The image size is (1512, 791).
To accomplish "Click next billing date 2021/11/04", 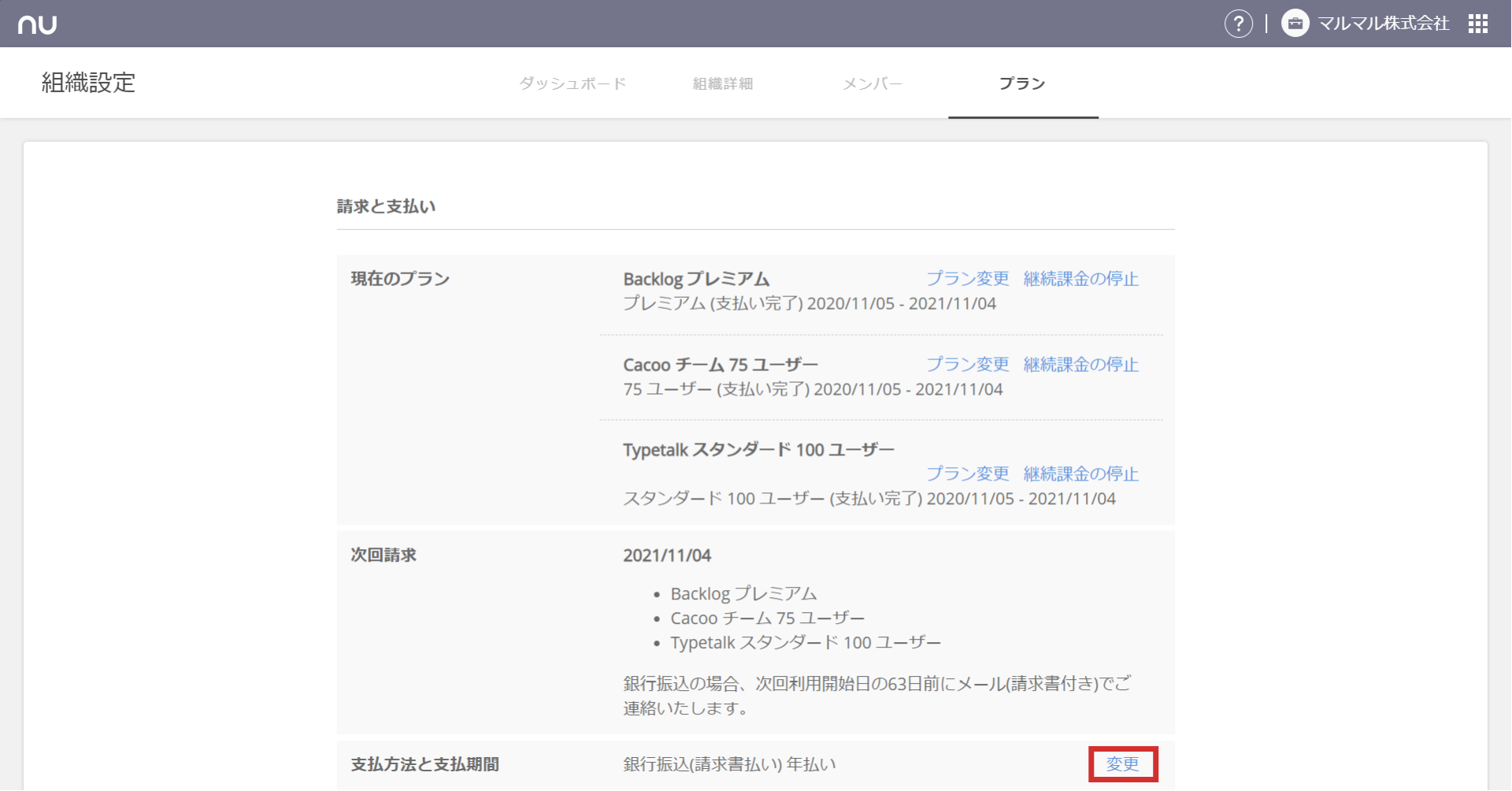I will point(667,555).
